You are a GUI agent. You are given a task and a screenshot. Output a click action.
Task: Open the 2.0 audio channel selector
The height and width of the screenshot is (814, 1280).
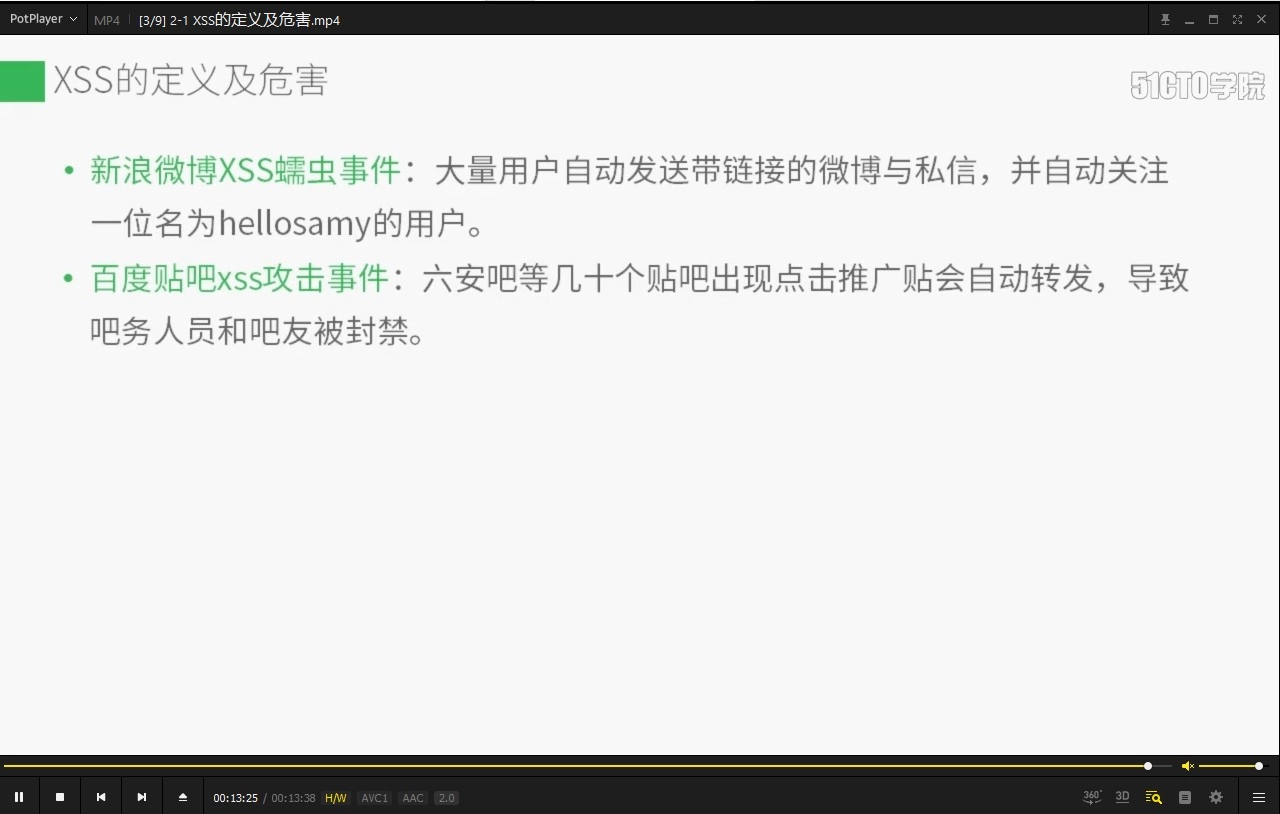445,798
